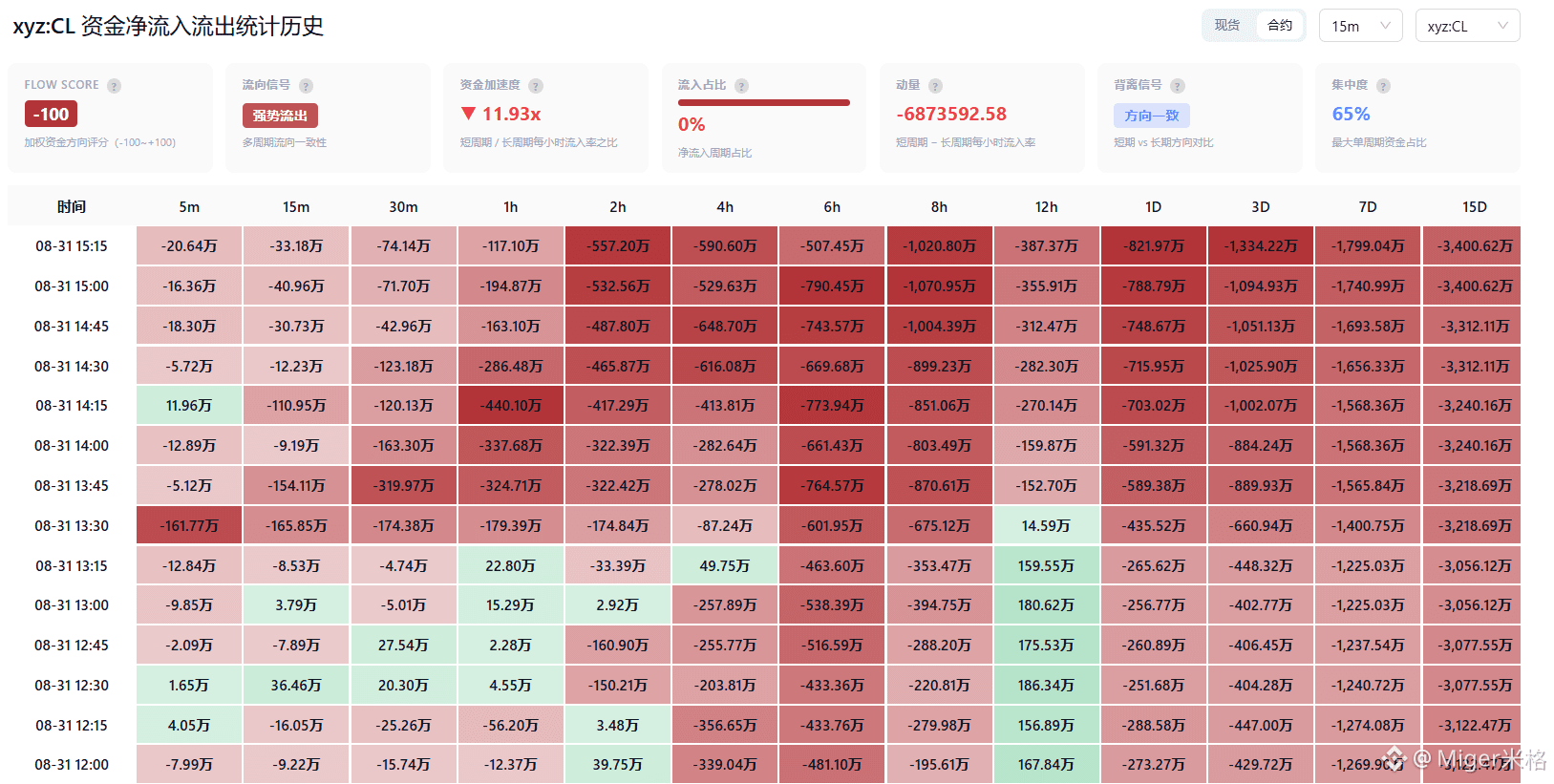Image resolution: width=1554 pixels, height=784 pixels.
Task: Select the 08-31 12:00 row time
Action: click(x=72, y=765)
